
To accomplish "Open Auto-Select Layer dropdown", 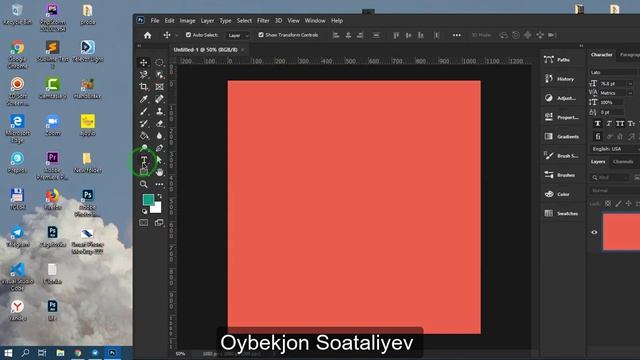I will point(238,36).
